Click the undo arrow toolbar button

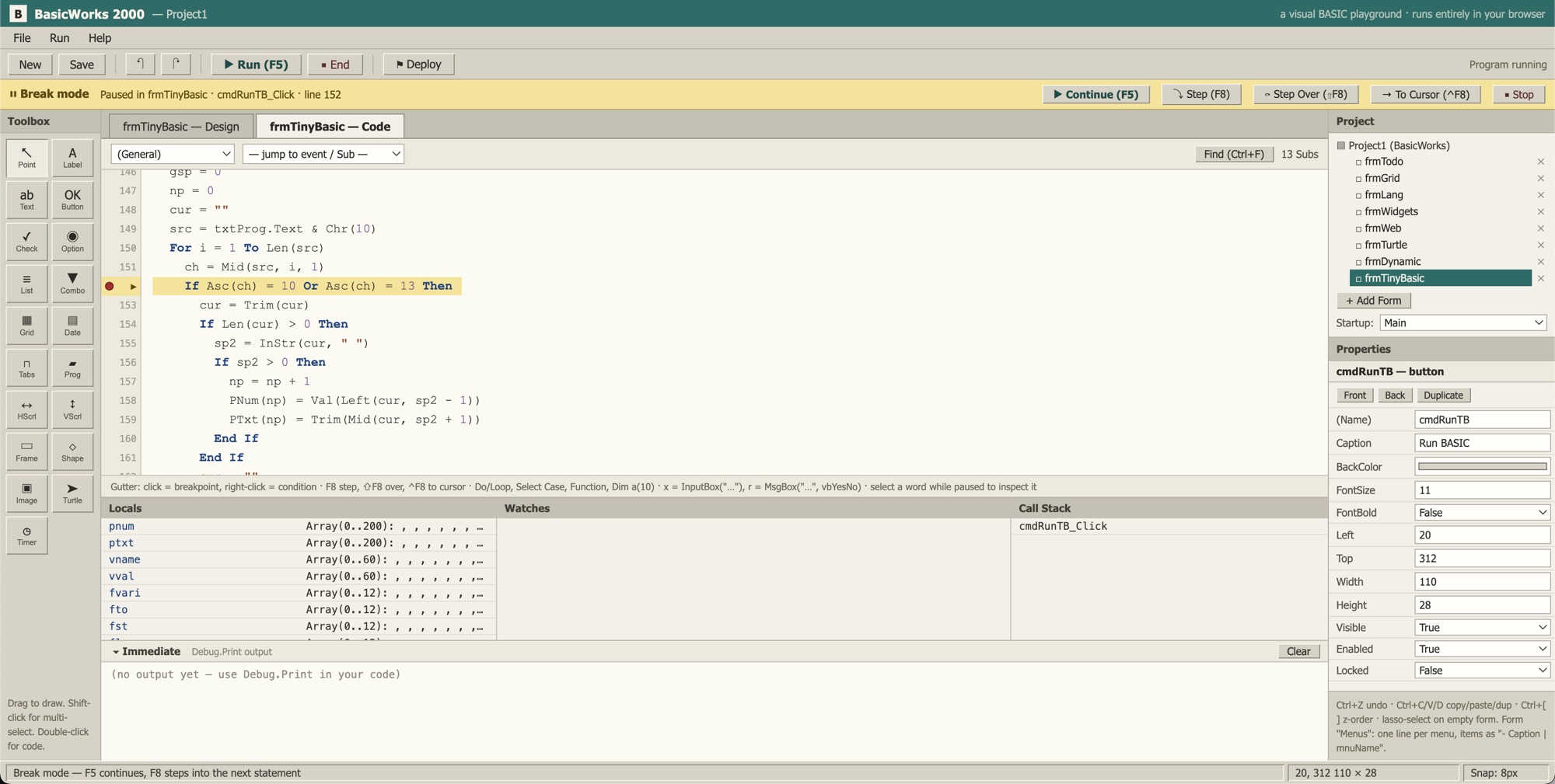(140, 64)
